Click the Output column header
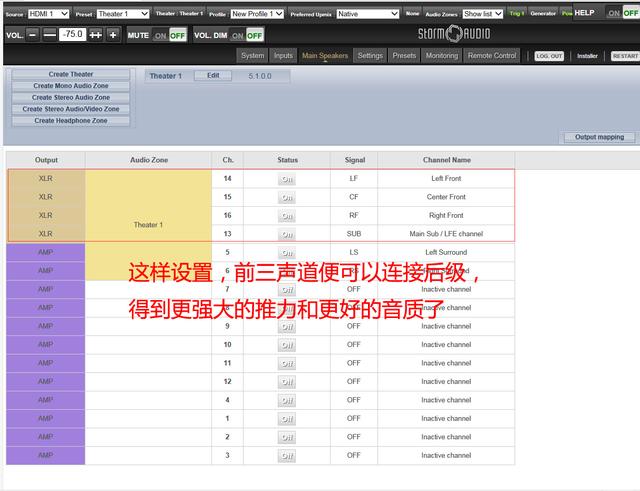 pos(46,160)
